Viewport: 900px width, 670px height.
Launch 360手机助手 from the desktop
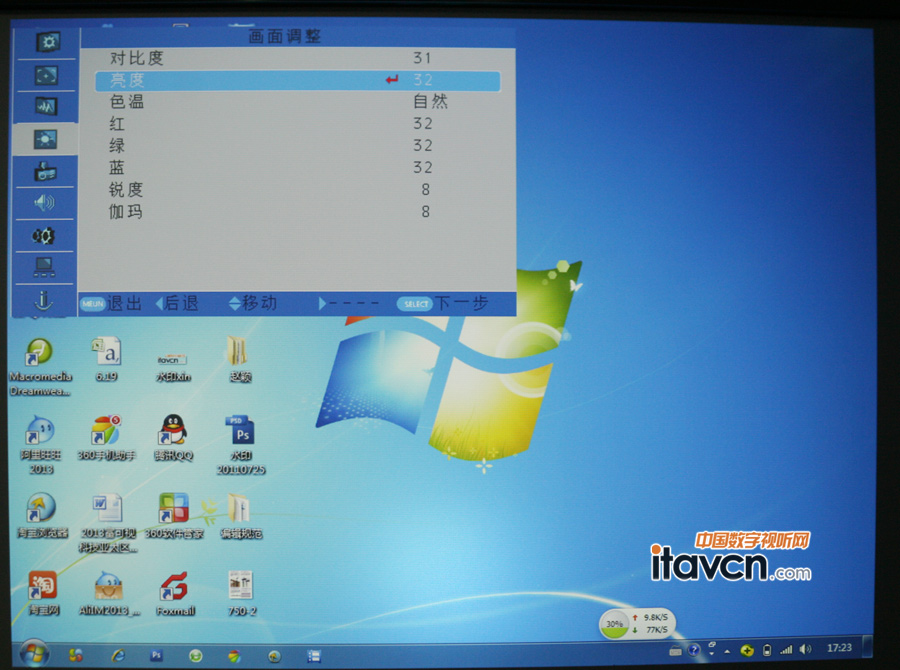pos(107,438)
